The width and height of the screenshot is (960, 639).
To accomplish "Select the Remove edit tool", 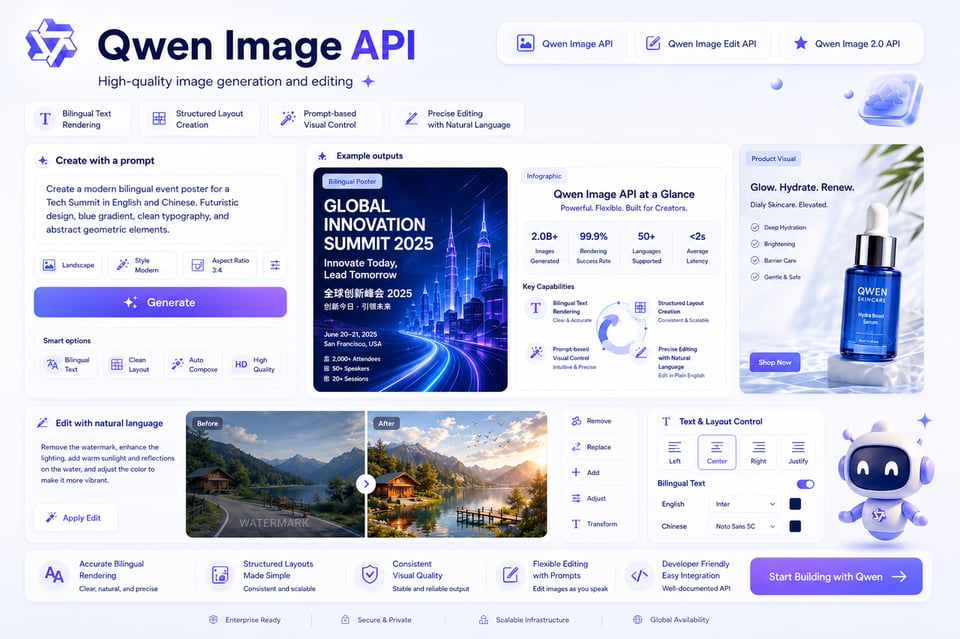I will tap(591, 421).
